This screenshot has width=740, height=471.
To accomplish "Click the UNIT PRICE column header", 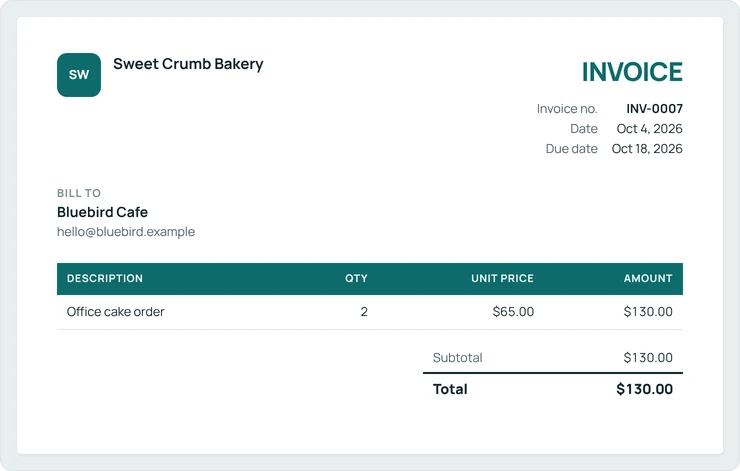I will pyautogui.click(x=502, y=278).
